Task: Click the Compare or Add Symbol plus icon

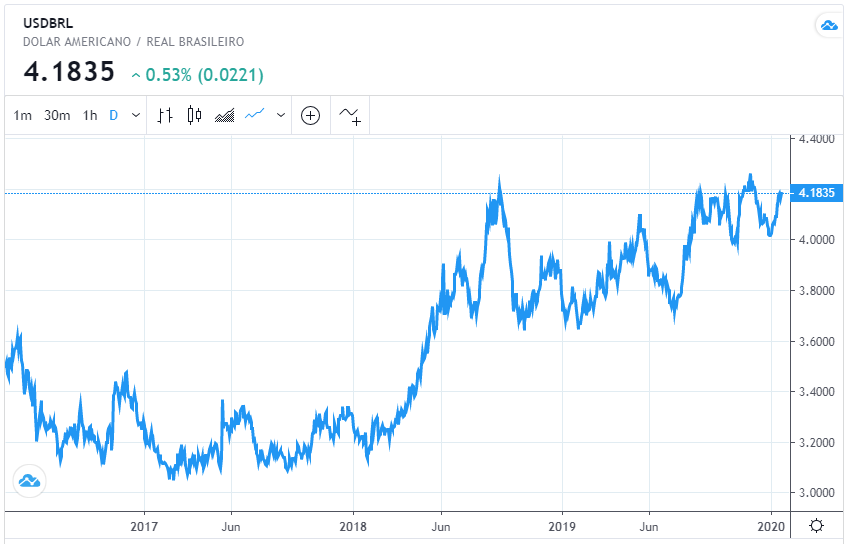Action: tap(311, 115)
